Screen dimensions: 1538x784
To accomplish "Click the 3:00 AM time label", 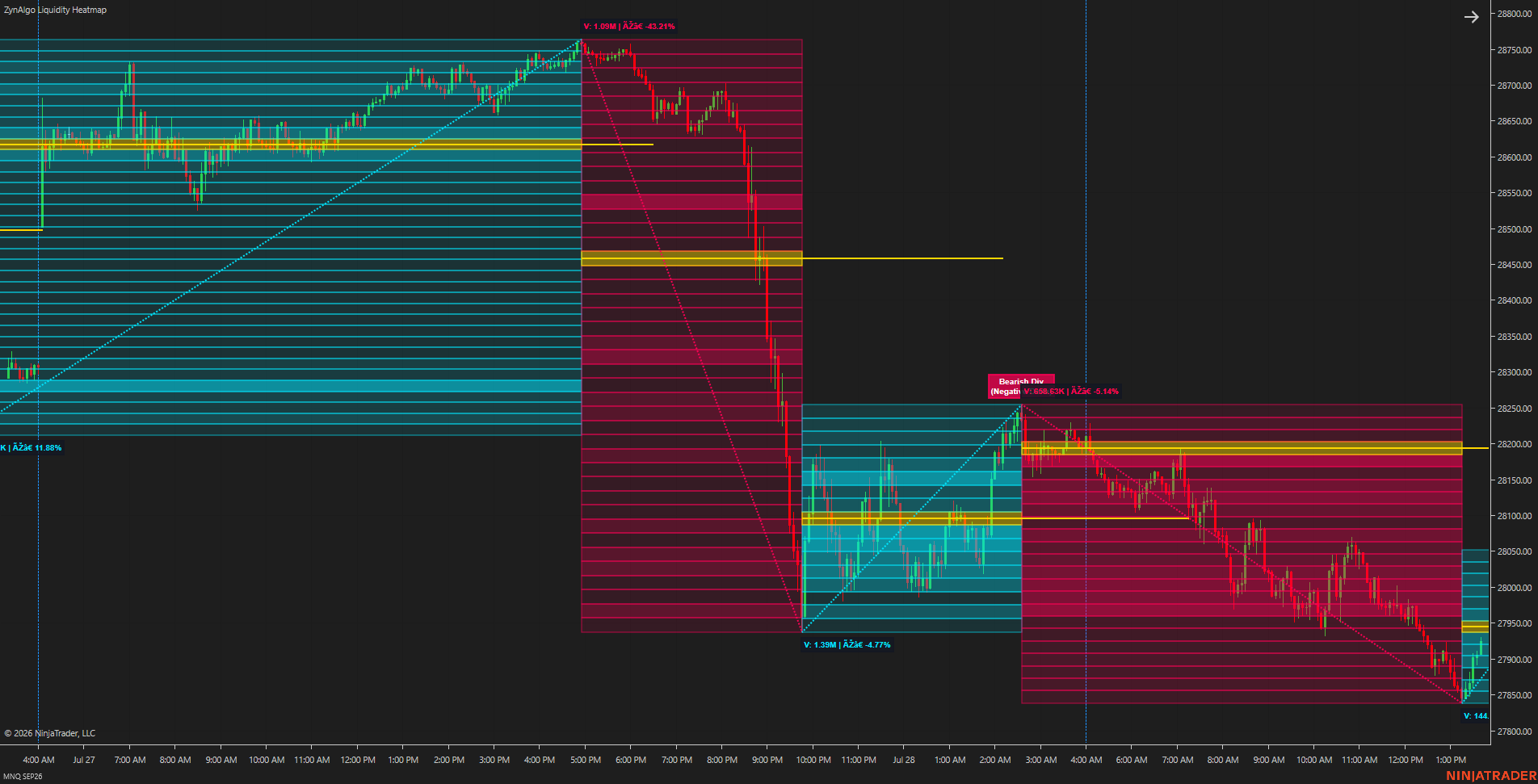I will click(1041, 760).
